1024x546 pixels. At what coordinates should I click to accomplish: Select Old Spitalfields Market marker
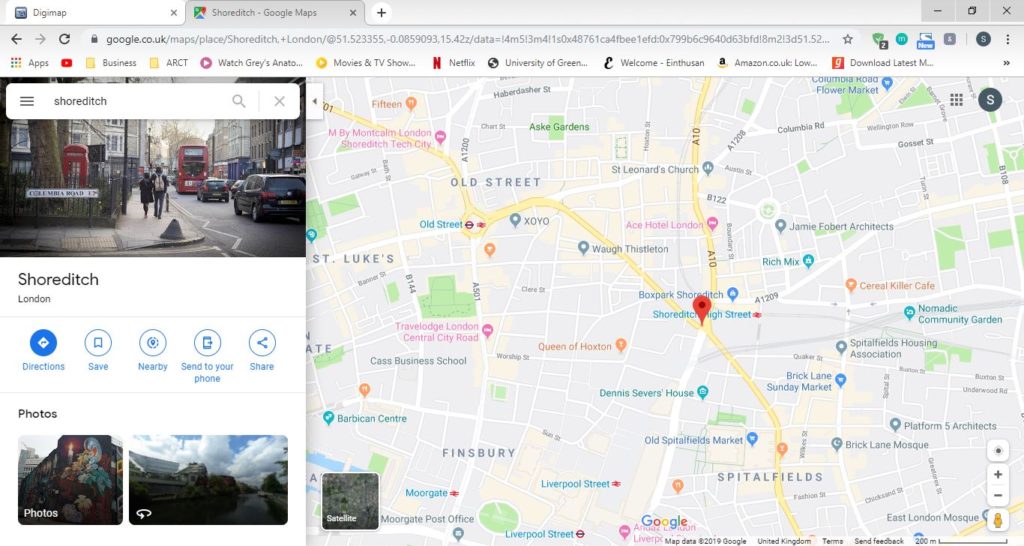click(x=752, y=439)
